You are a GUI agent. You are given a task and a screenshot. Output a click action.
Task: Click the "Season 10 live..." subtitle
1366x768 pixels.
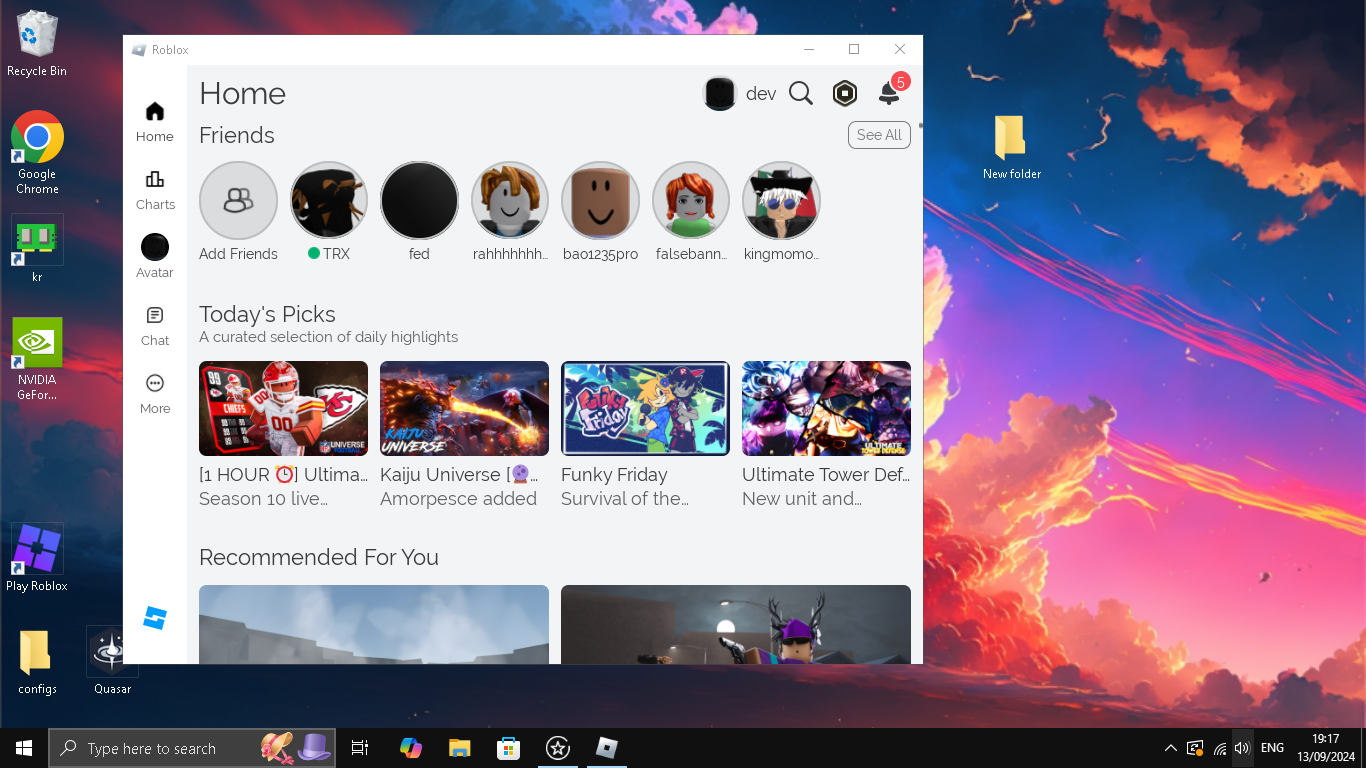pyautogui.click(x=263, y=499)
